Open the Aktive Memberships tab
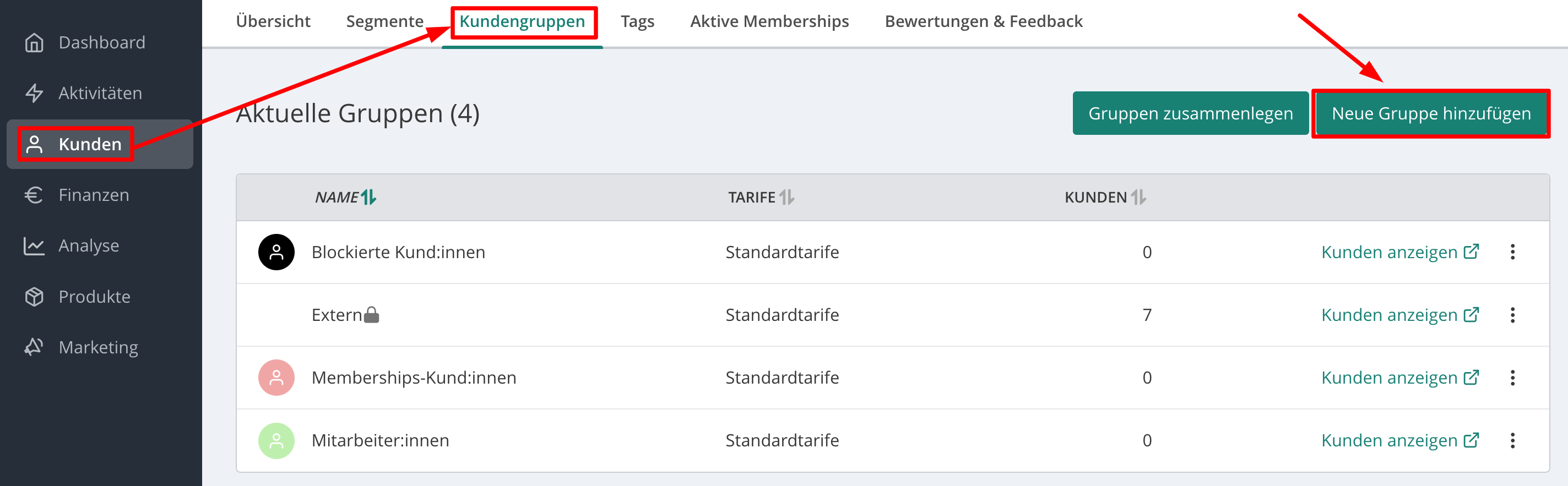The height and width of the screenshot is (486, 1568). click(769, 21)
